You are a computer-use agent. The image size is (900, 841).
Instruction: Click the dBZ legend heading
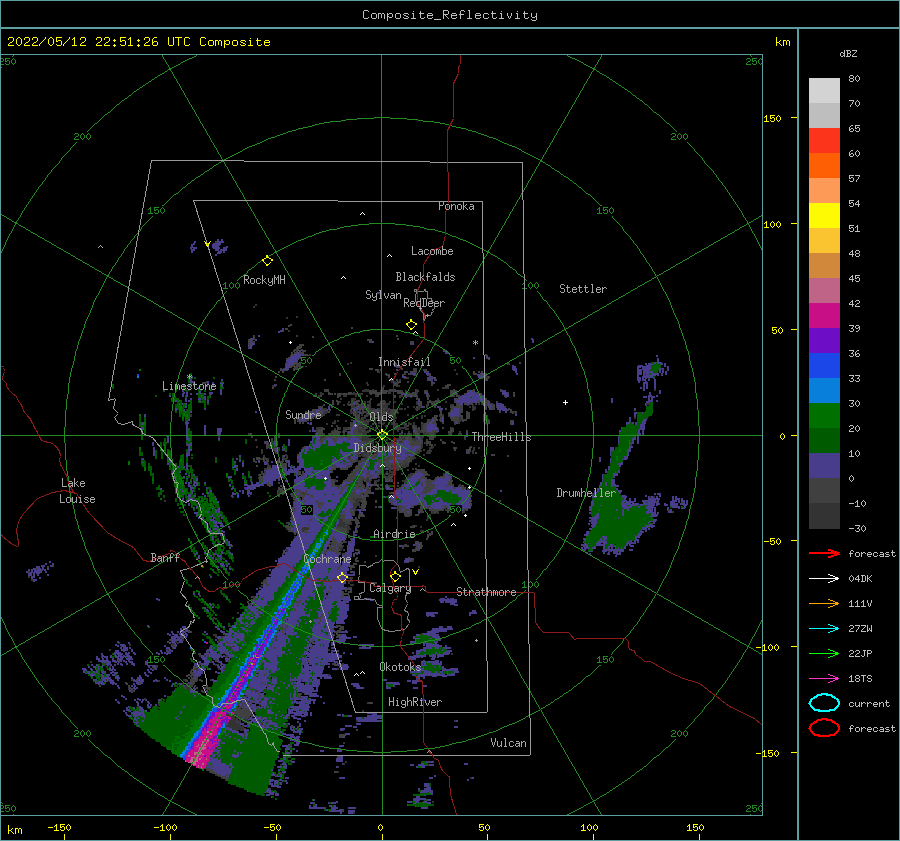click(848, 53)
